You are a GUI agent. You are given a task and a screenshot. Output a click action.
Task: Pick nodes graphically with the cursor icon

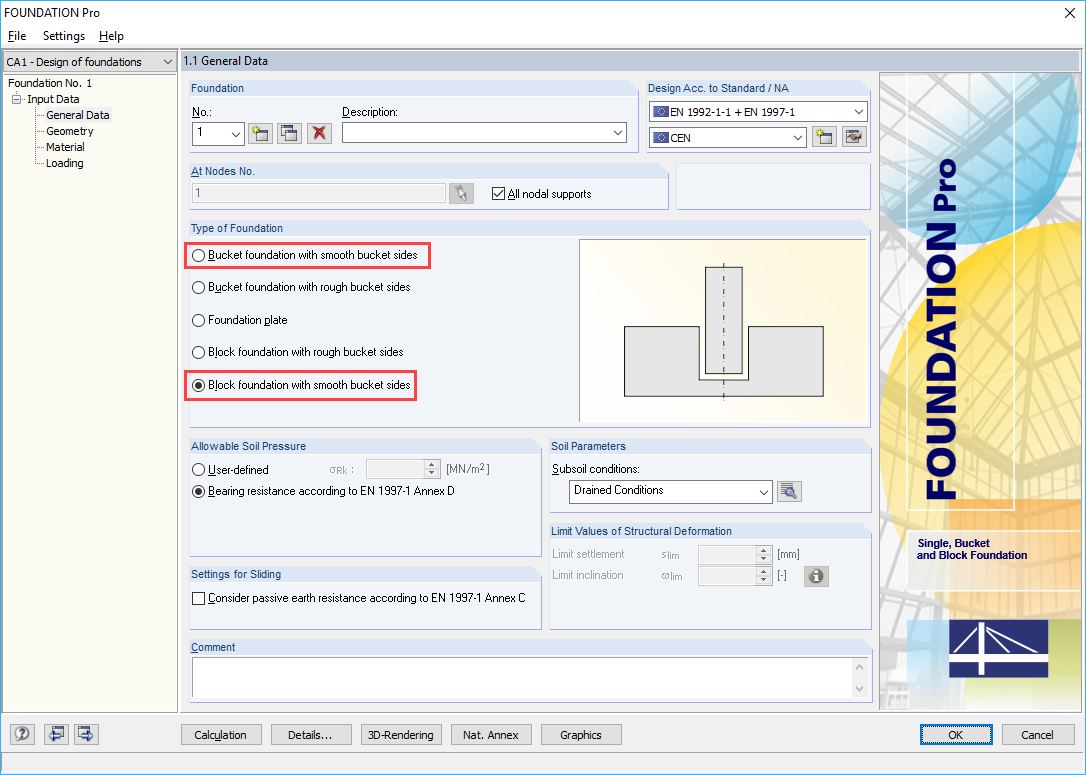click(461, 193)
